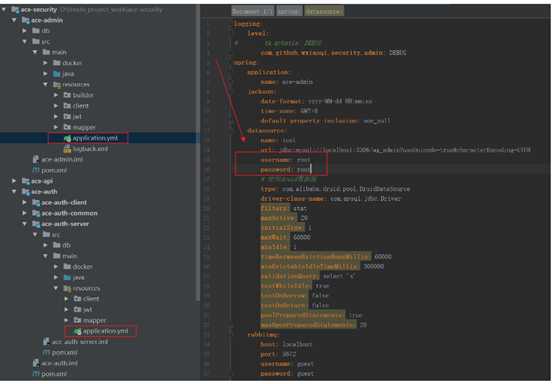Click the ace-api module icon

point(25,181)
